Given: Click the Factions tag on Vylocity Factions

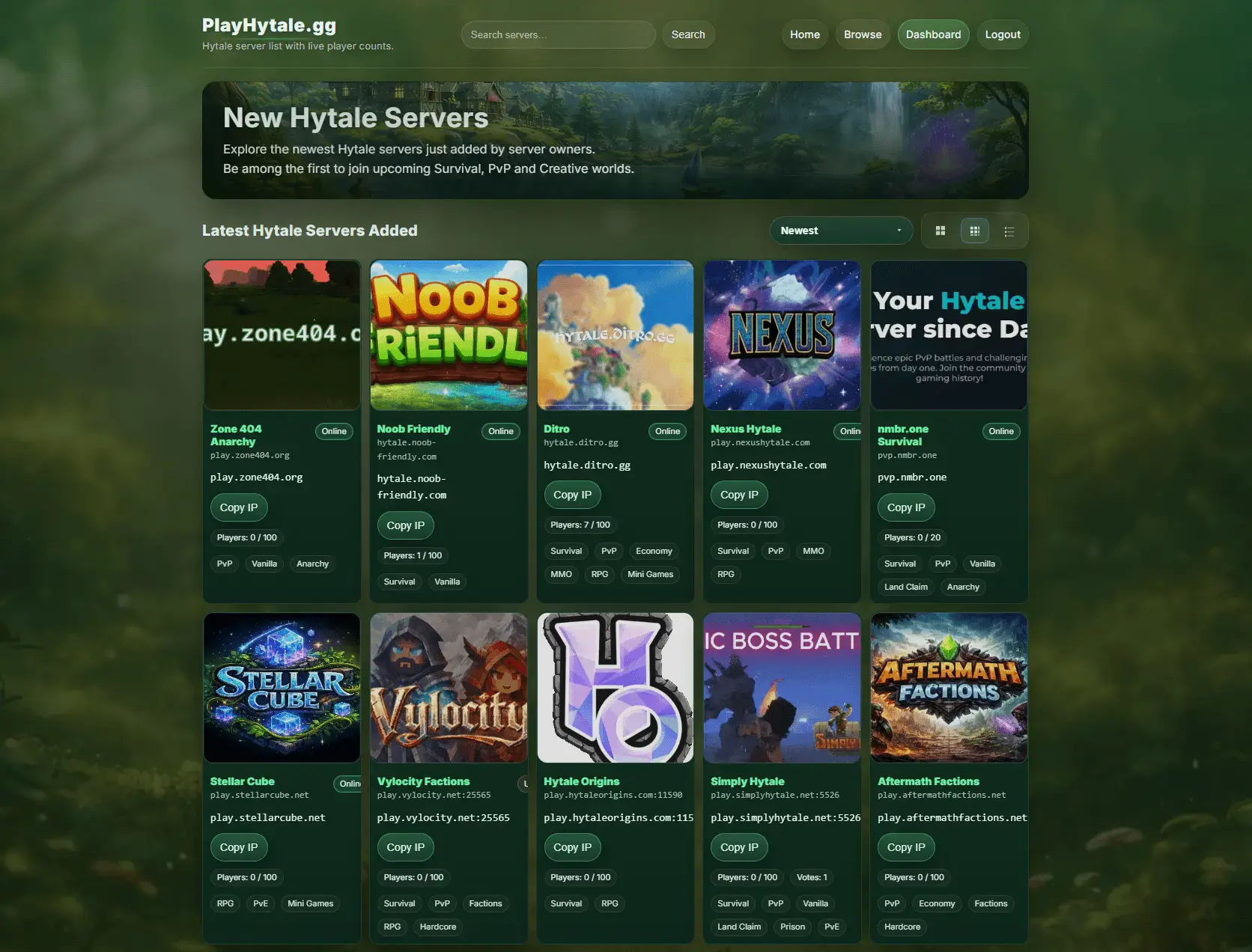Looking at the screenshot, I should (485, 903).
